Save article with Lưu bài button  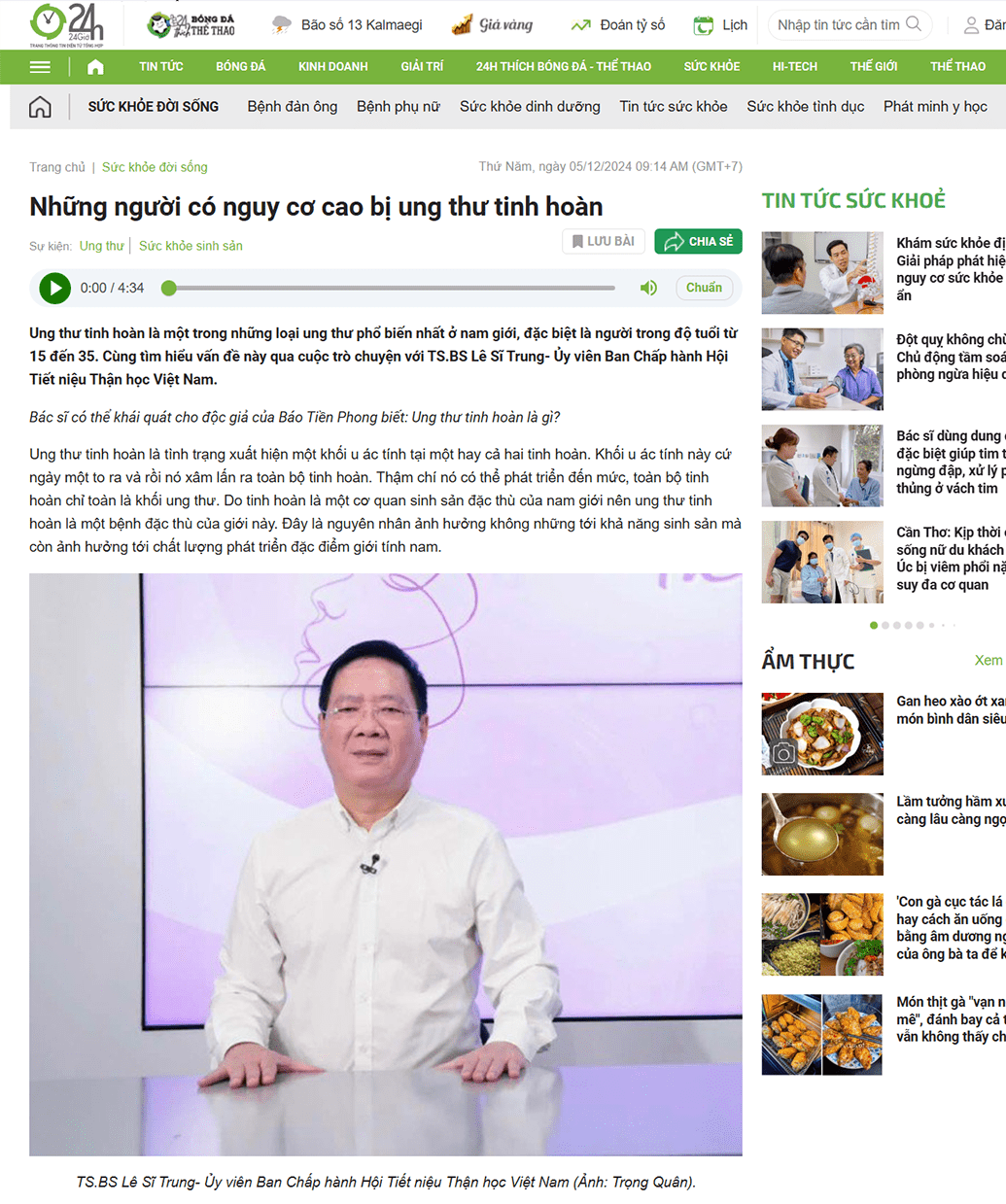(604, 241)
